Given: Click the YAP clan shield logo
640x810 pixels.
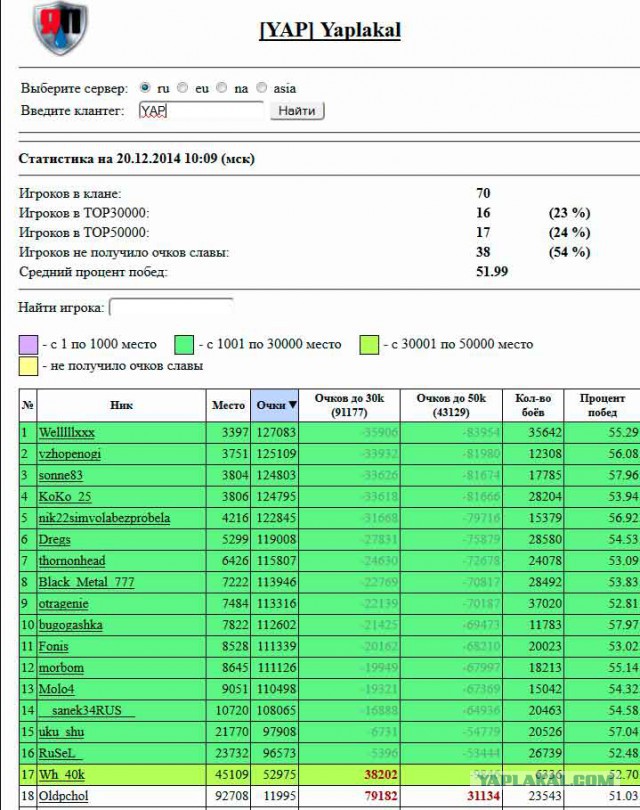Looking at the screenshot, I should coord(60,27).
